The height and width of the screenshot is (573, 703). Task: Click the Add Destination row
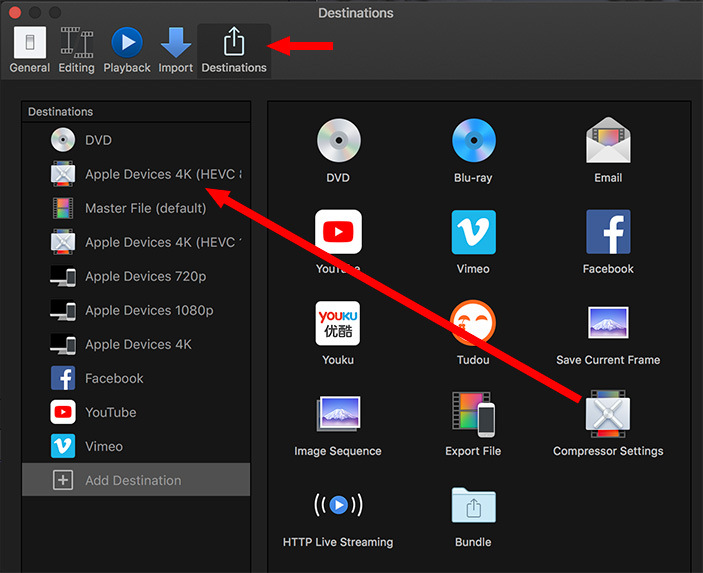pyautogui.click(x=136, y=480)
